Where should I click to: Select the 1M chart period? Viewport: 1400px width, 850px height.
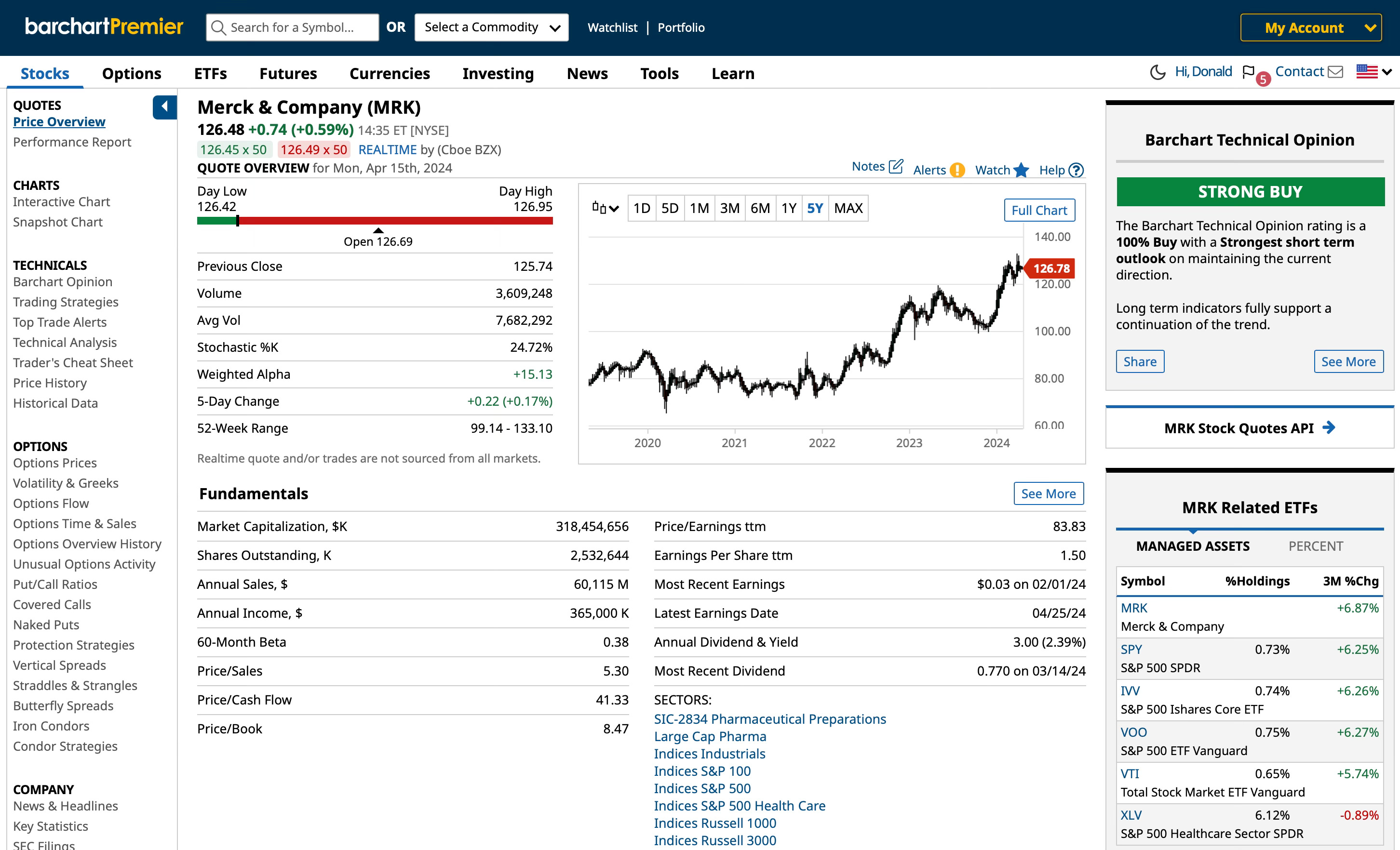(700, 208)
